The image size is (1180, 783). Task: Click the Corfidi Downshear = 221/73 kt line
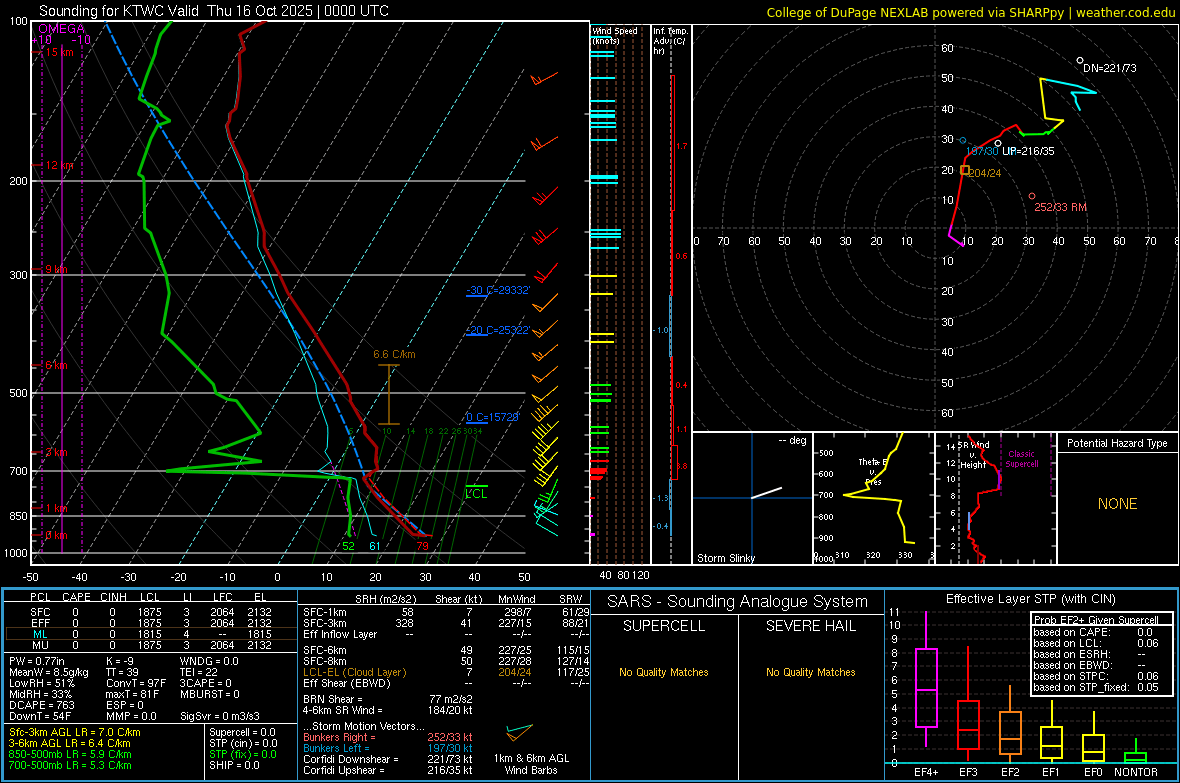pyautogui.click(x=388, y=760)
